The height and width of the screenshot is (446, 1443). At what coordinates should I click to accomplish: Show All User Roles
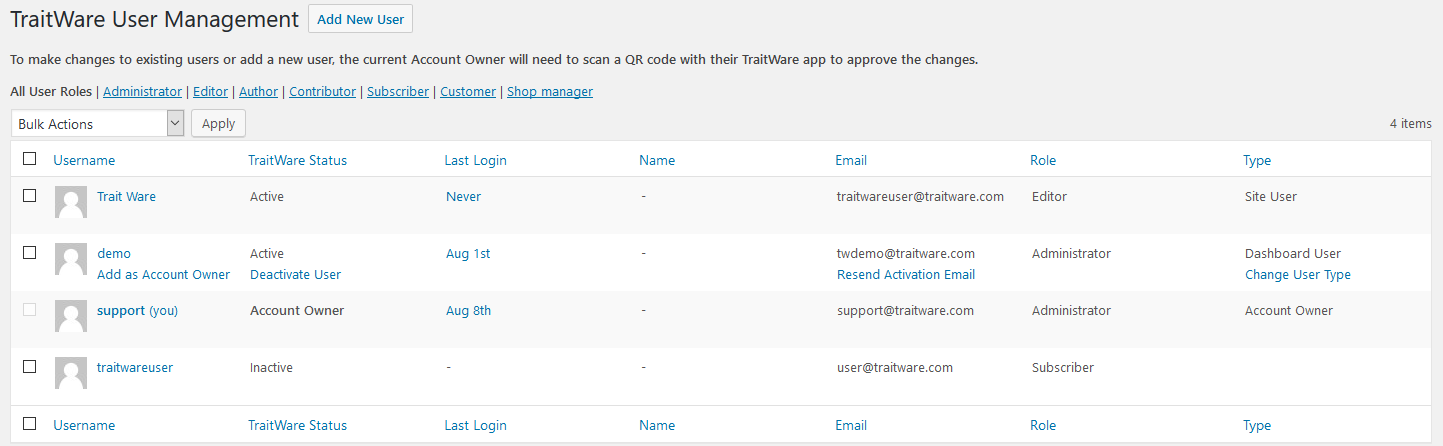51,91
